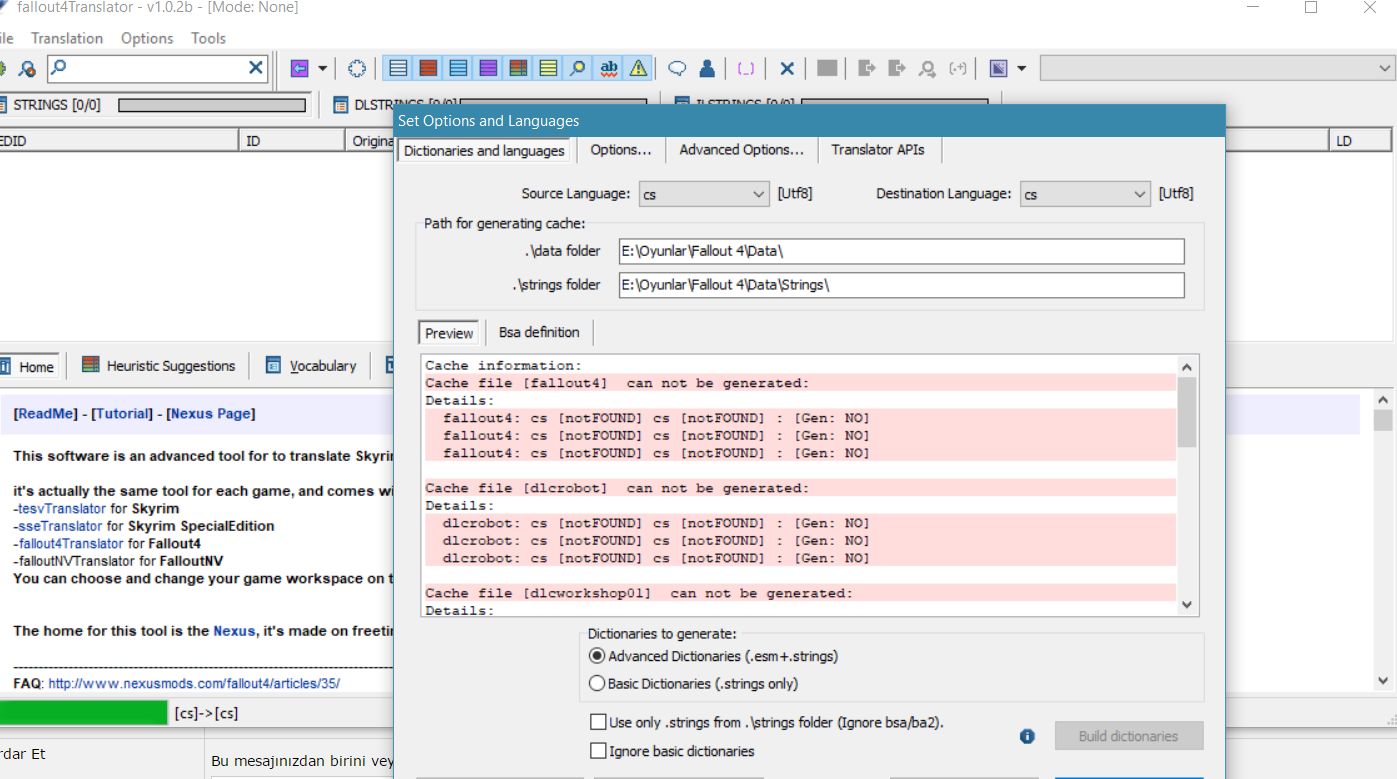Screen dimensions: 1397x779
Task: Clear the search box with the X
Action: pyautogui.click(x=256, y=68)
